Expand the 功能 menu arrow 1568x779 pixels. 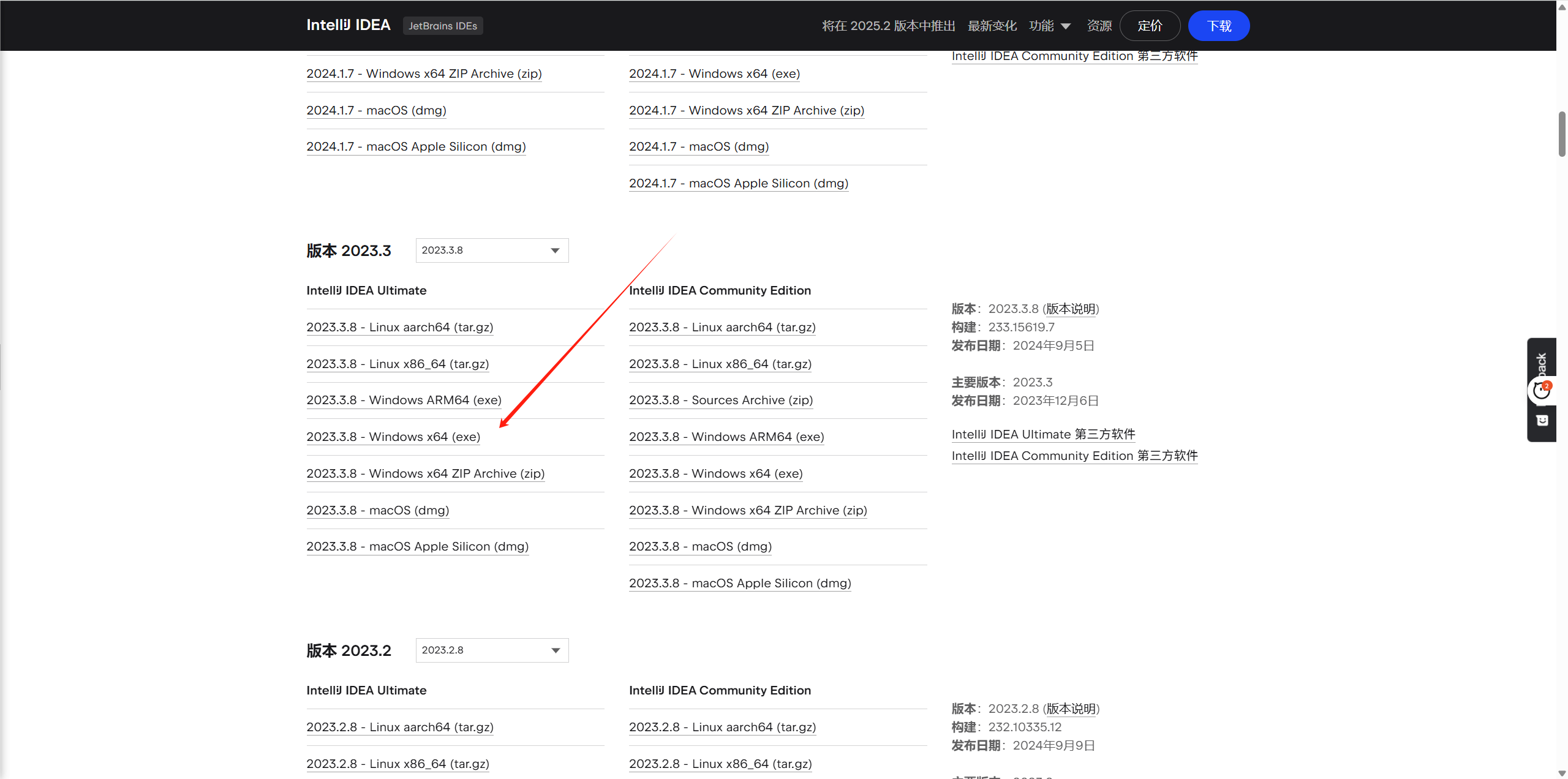click(x=1066, y=26)
